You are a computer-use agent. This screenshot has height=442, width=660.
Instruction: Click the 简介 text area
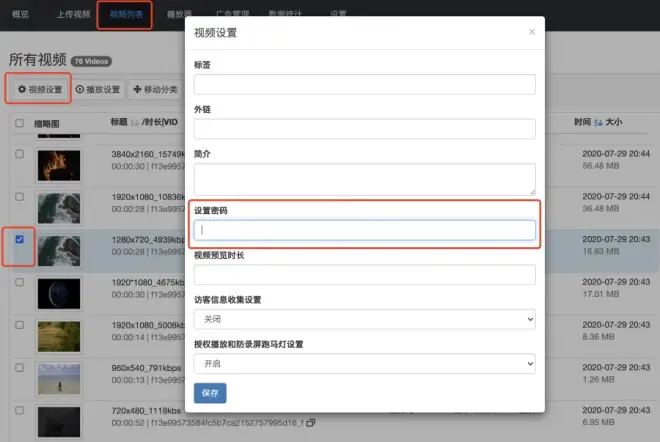365,179
